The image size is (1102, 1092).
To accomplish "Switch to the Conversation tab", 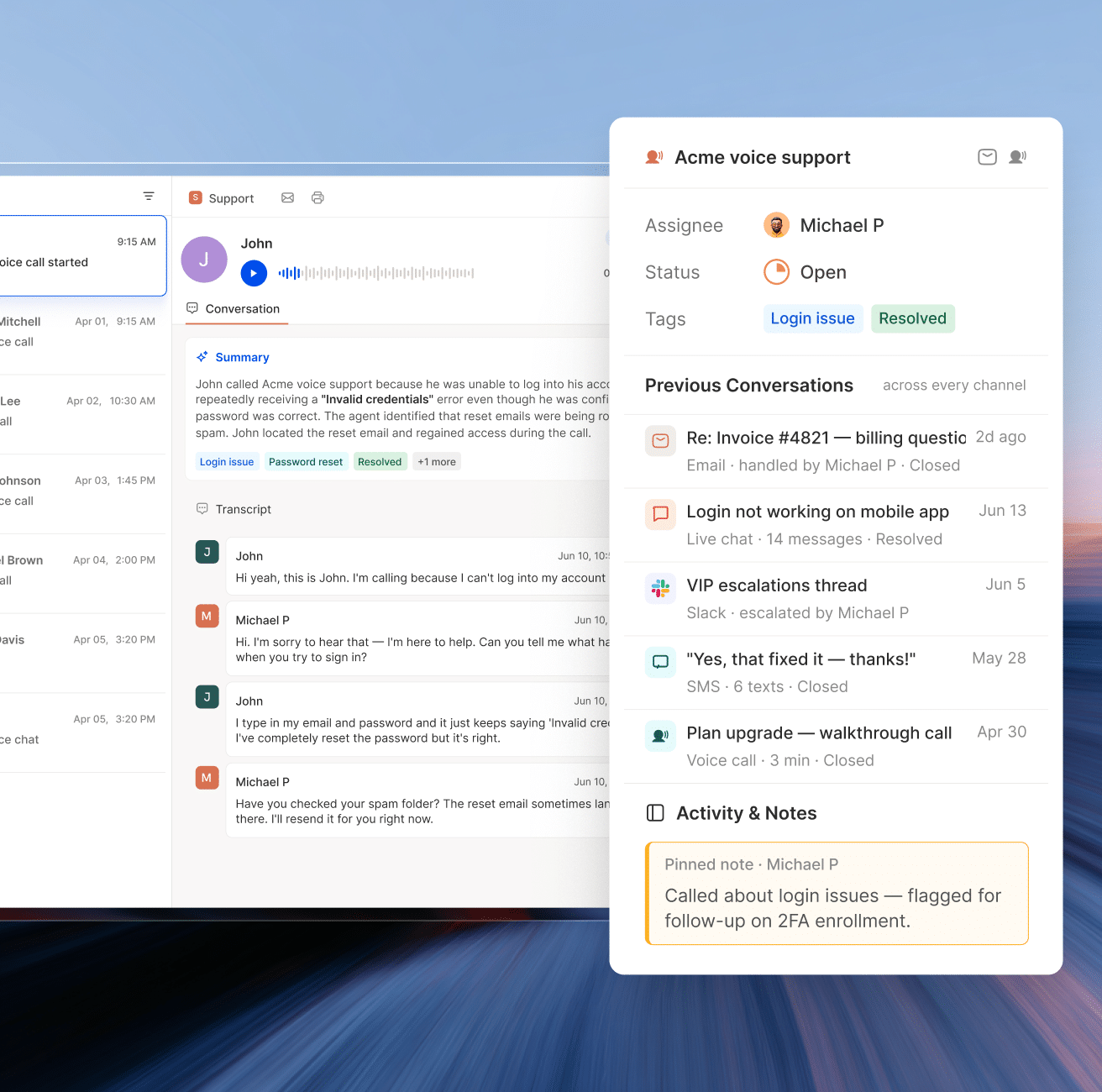I will pos(236,309).
